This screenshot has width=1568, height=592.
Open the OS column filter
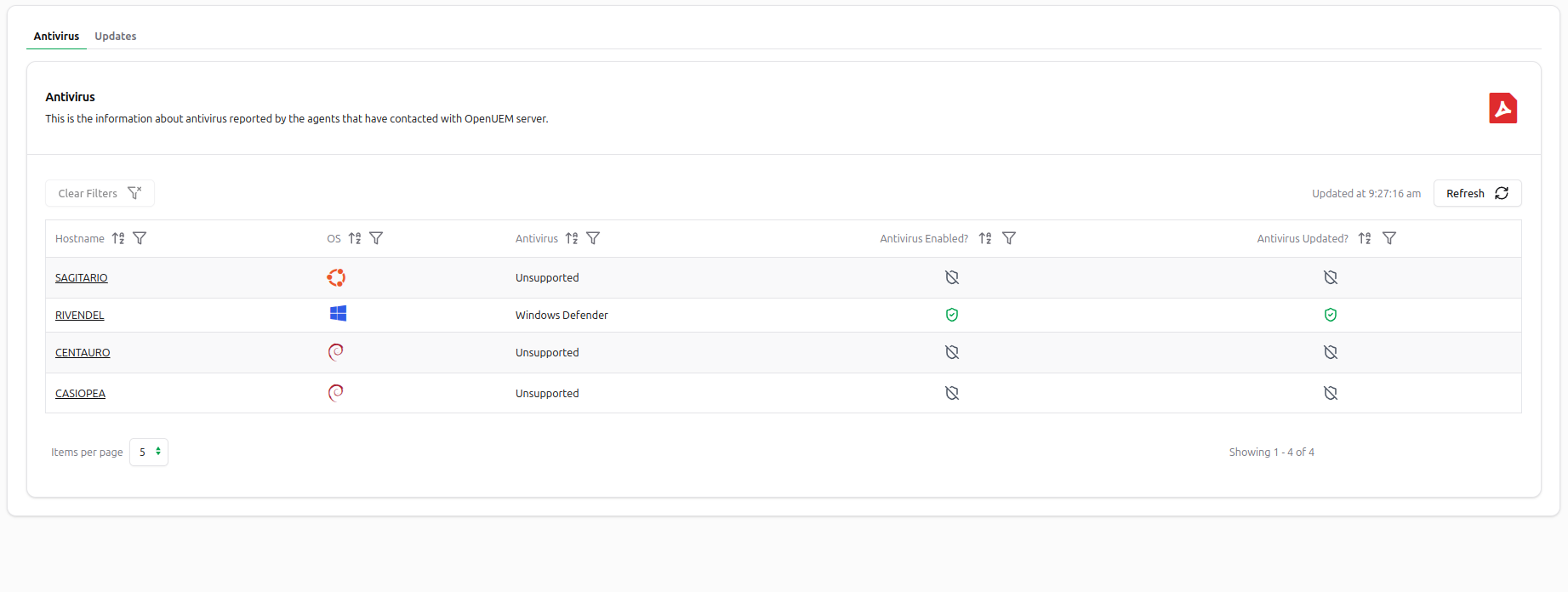coord(376,238)
